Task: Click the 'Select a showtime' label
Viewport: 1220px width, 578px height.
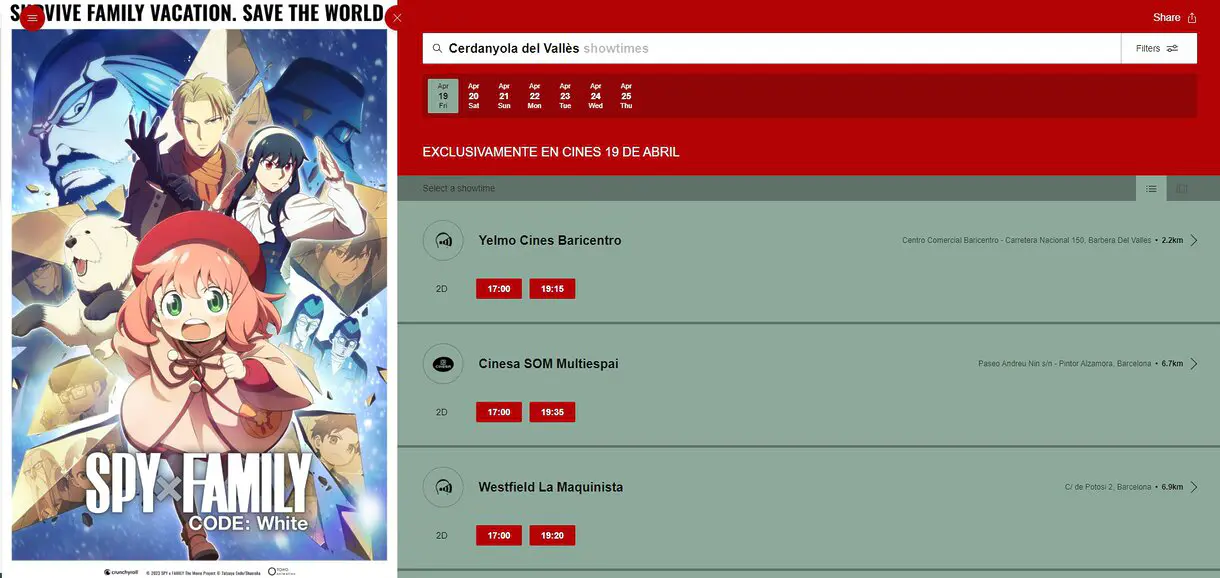Action: (459, 188)
